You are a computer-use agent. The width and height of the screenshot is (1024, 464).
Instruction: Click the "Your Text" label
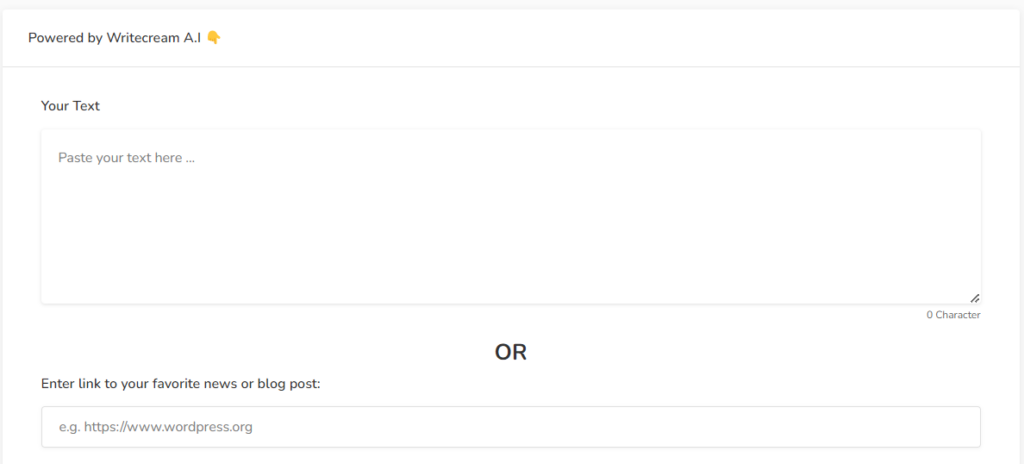pos(70,105)
